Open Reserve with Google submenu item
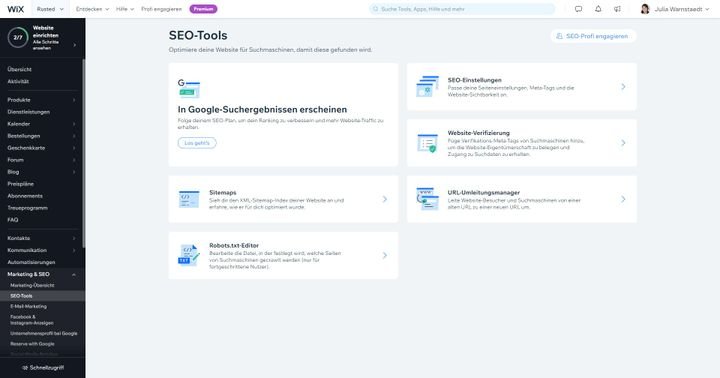Image resolution: width=720 pixels, height=378 pixels. pyautogui.click(x=32, y=344)
